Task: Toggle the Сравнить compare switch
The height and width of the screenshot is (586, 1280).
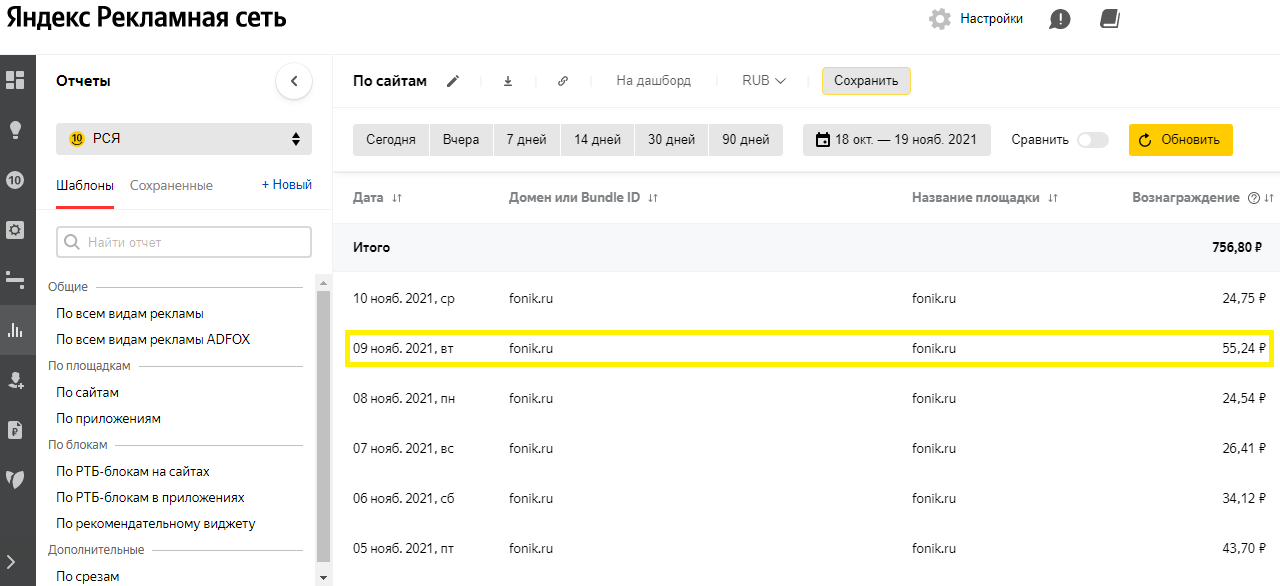Action: [1092, 140]
